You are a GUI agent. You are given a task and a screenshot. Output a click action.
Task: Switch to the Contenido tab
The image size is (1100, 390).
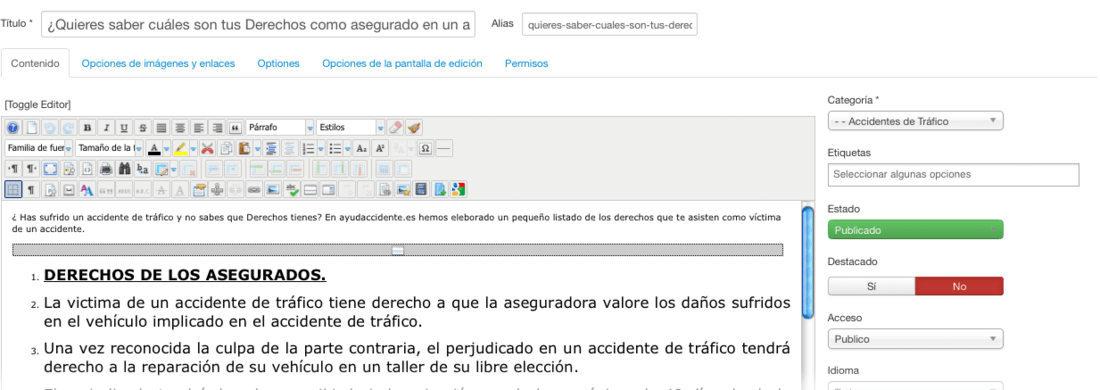coord(35,63)
